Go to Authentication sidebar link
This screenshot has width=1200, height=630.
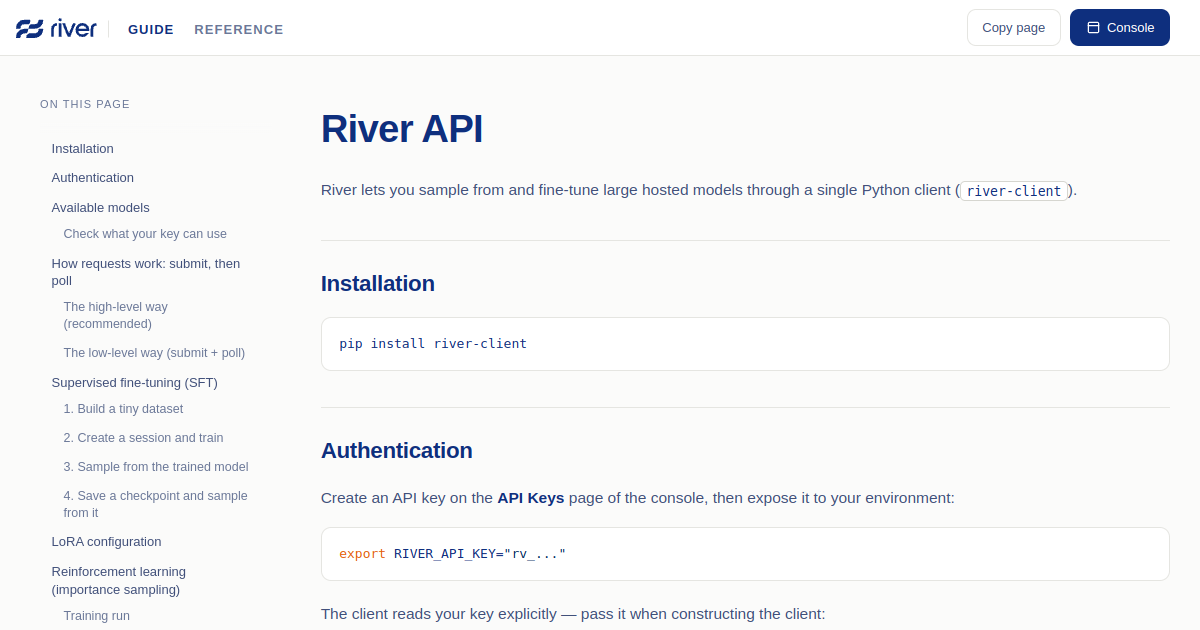[x=93, y=177]
